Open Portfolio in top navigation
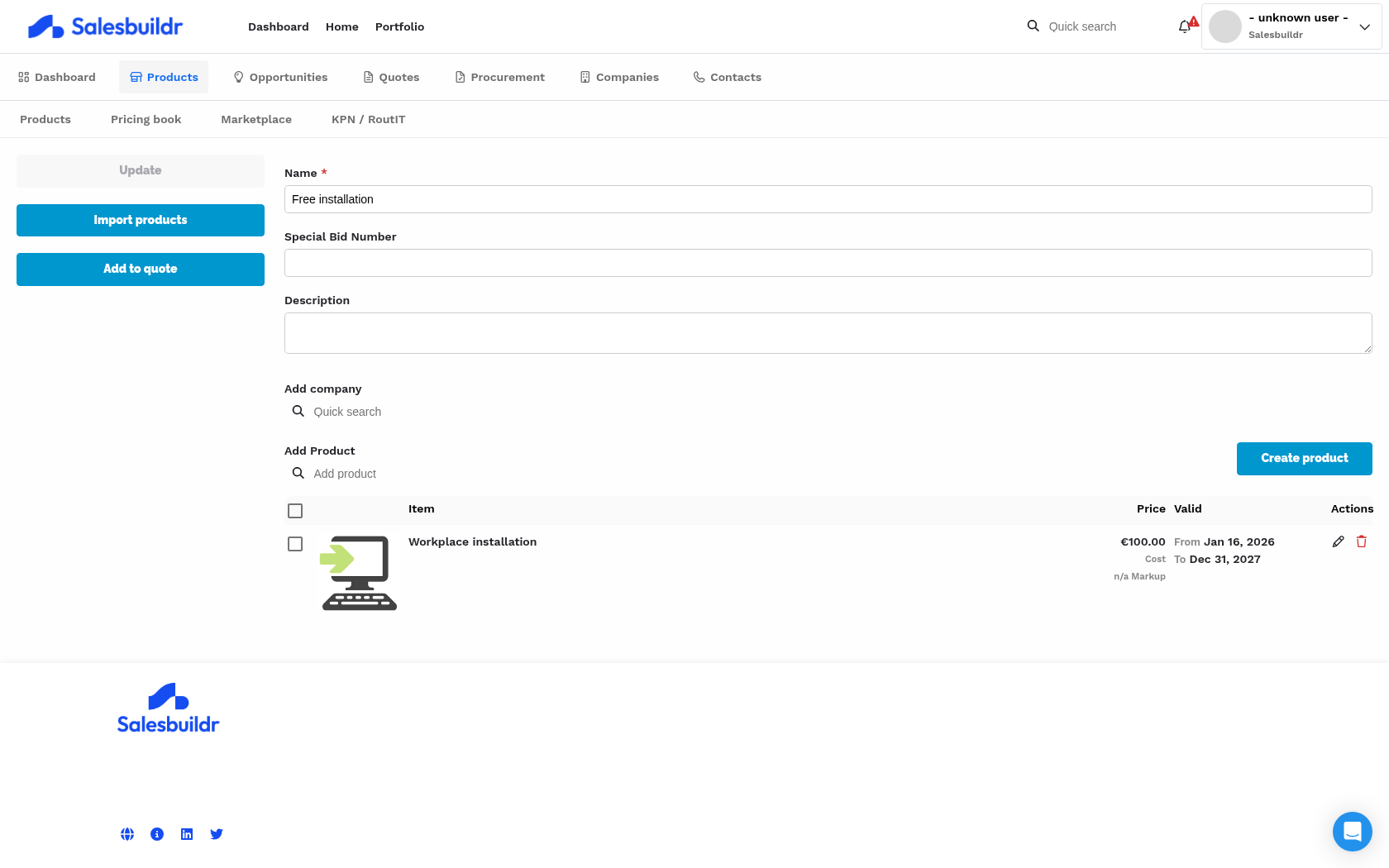Screen dimensions: 1389x868 400,26
